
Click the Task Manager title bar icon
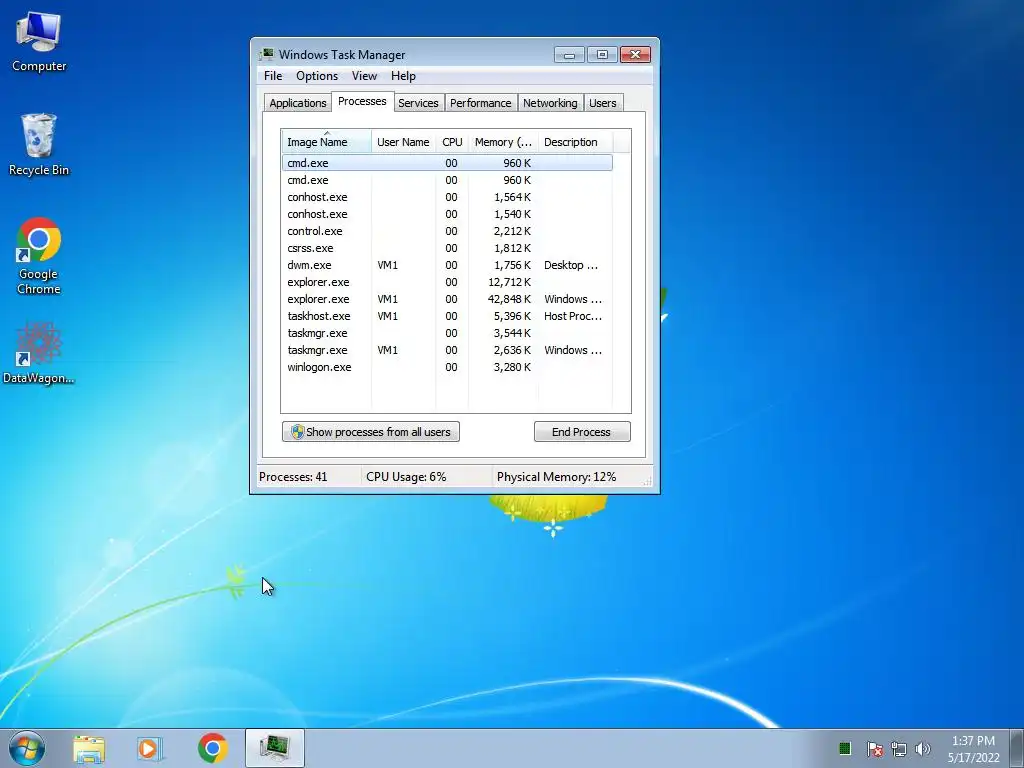coord(266,54)
